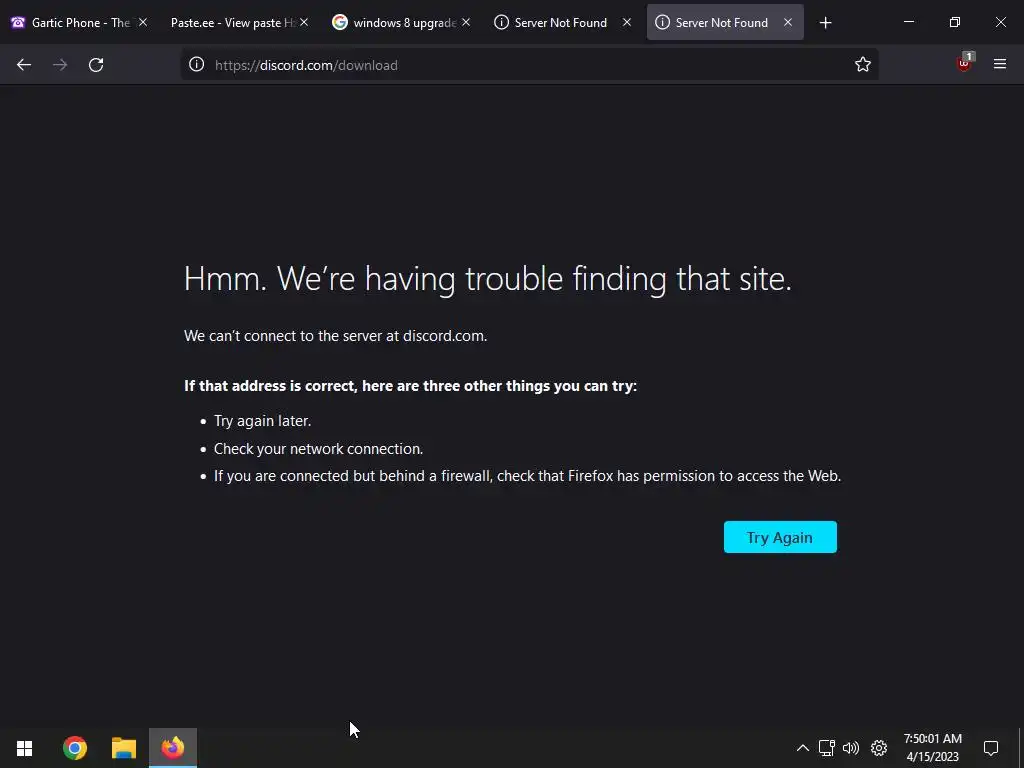The image size is (1024, 768).
Task: Click the discord.com/download address field
Action: (x=529, y=65)
